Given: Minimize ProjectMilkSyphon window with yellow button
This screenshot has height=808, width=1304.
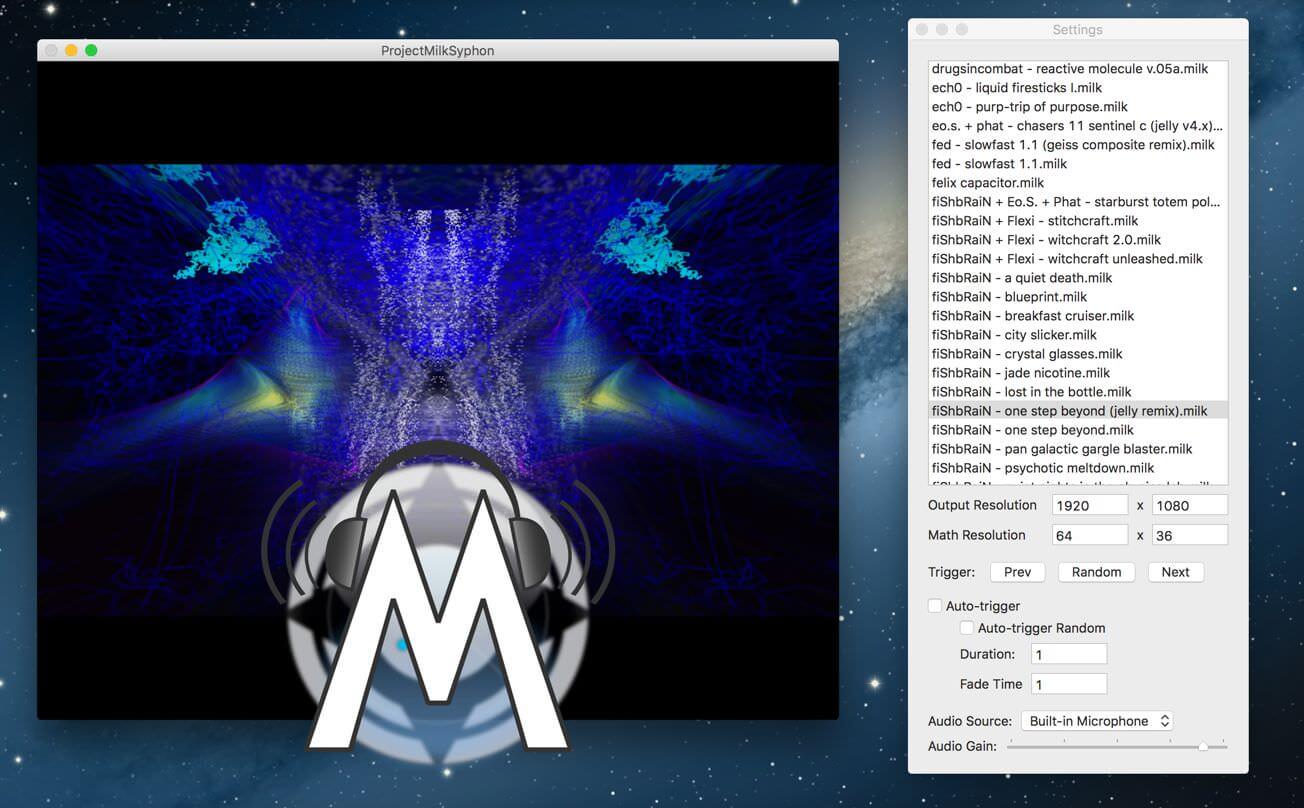Looking at the screenshot, I should (x=71, y=50).
